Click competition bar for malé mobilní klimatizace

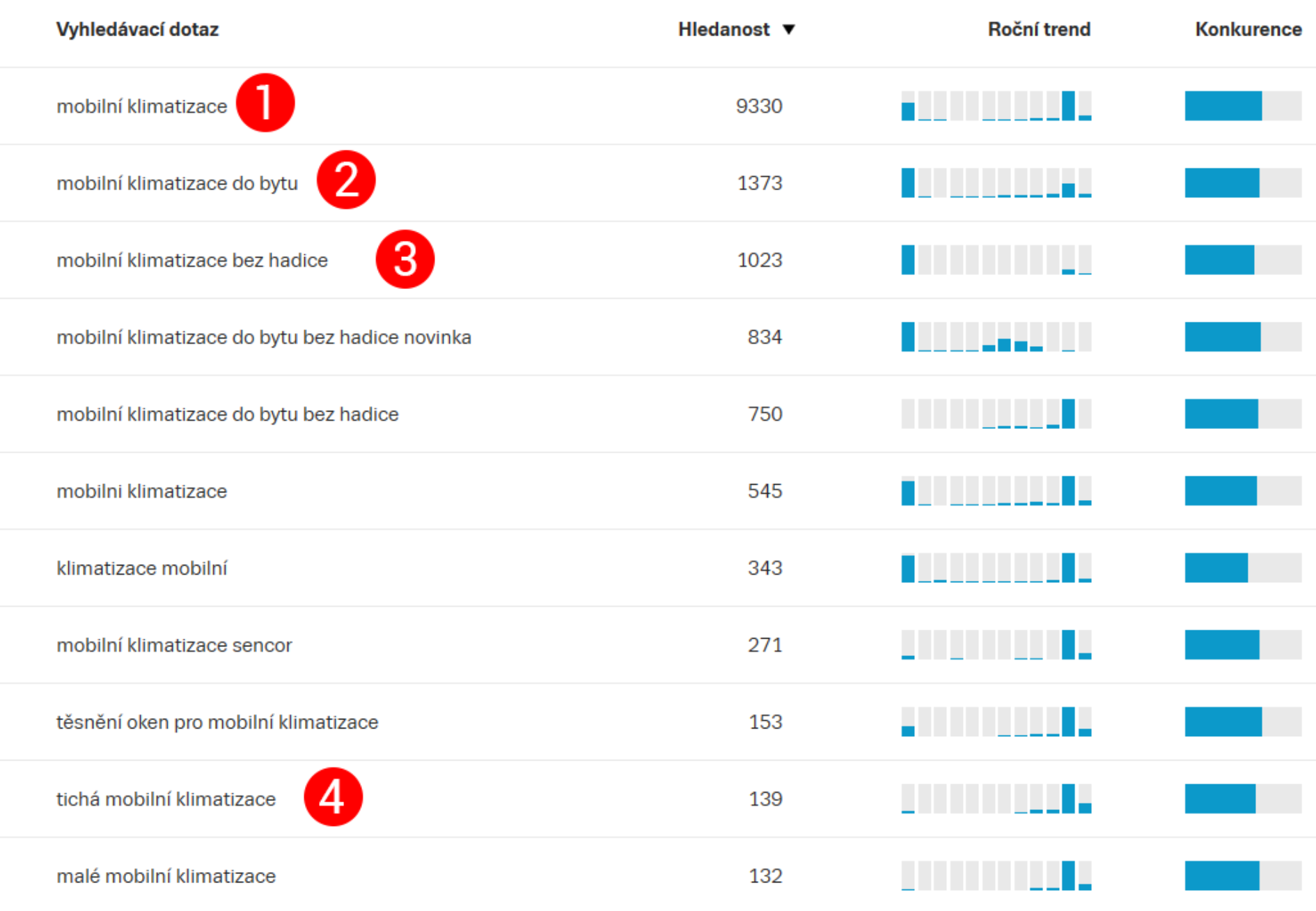(x=1244, y=875)
